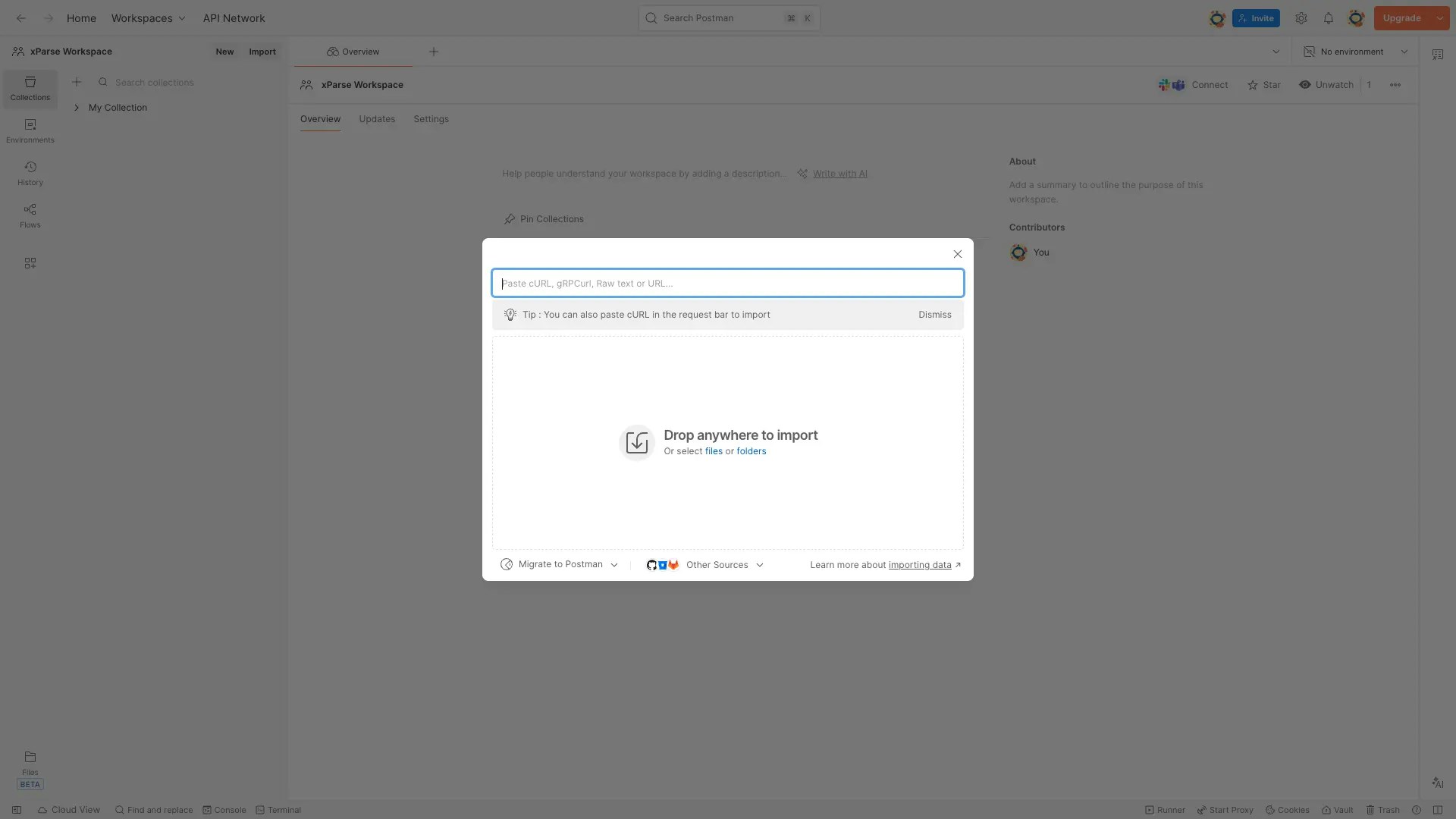Image resolution: width=1456 pixels, height=819 pixels.
Task: Dismiss the cURL import tip
Action: [934, 315]
